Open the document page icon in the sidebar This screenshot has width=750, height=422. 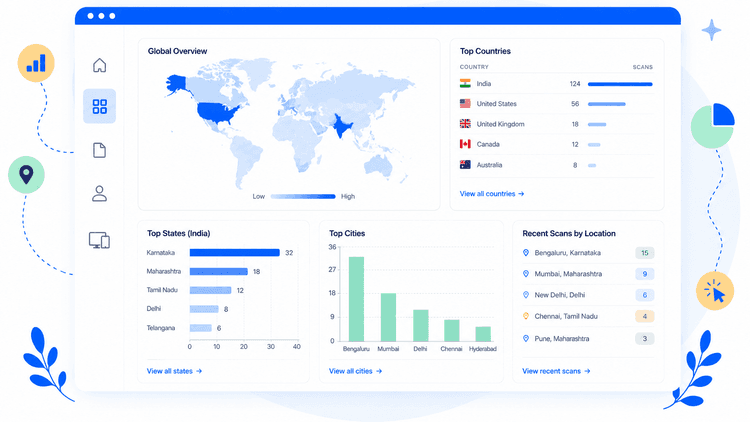pyautogui.click(x=99, y=150)
